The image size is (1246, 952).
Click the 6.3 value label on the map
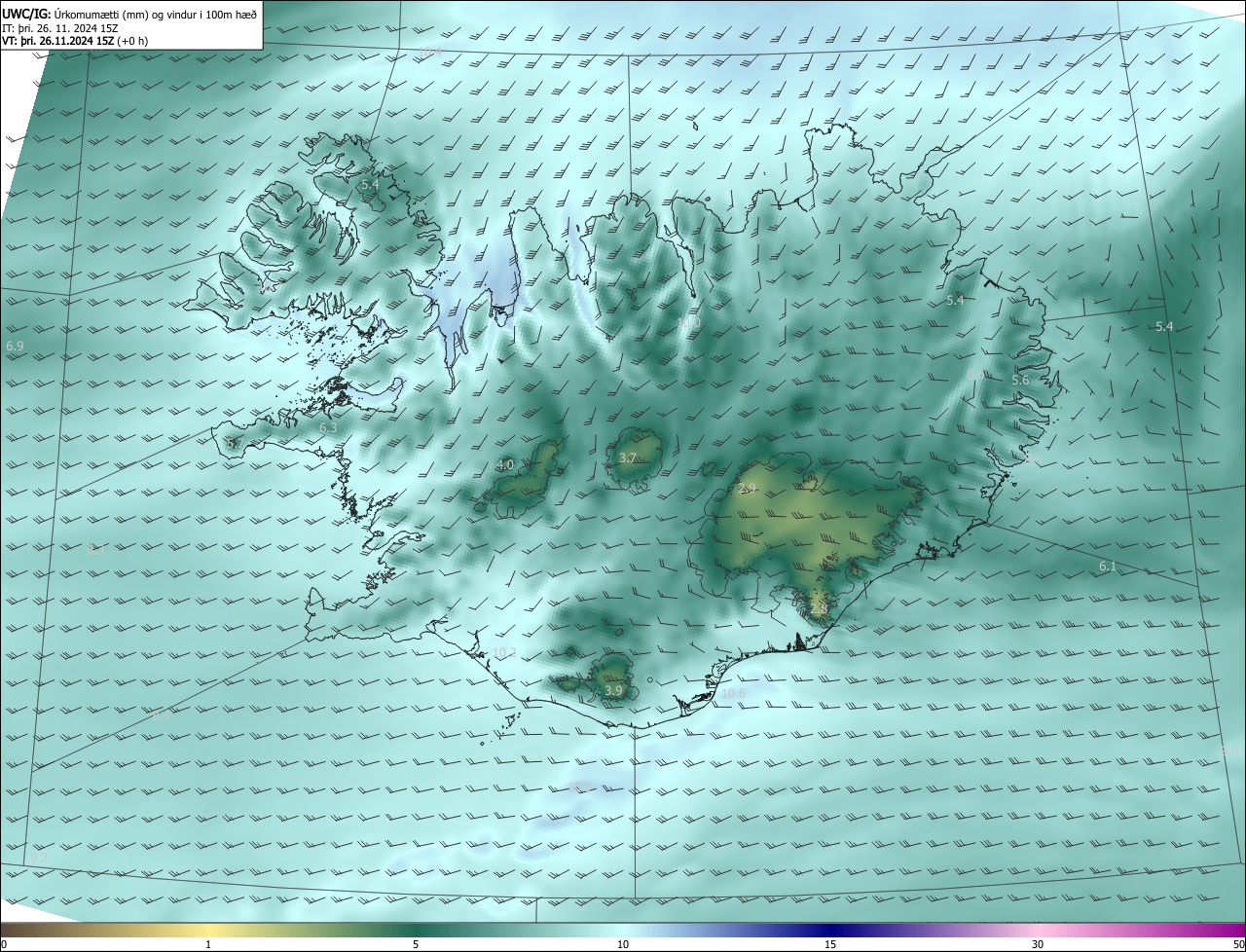(x=328, y=428)
